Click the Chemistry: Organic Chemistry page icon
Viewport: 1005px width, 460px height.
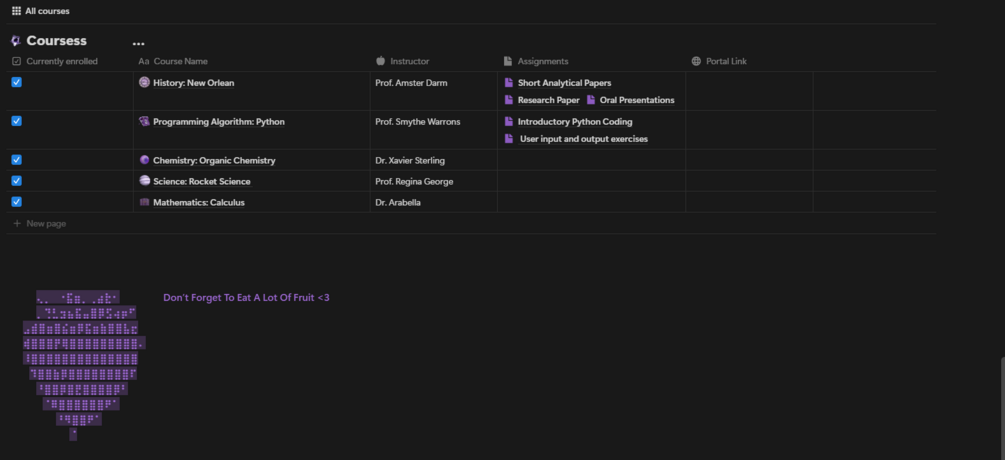pyautogui.click(x=144, y=160)
